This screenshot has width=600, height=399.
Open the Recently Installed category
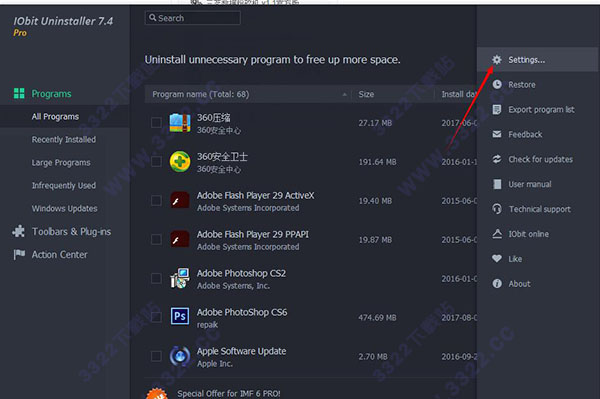tap(64, 140)
